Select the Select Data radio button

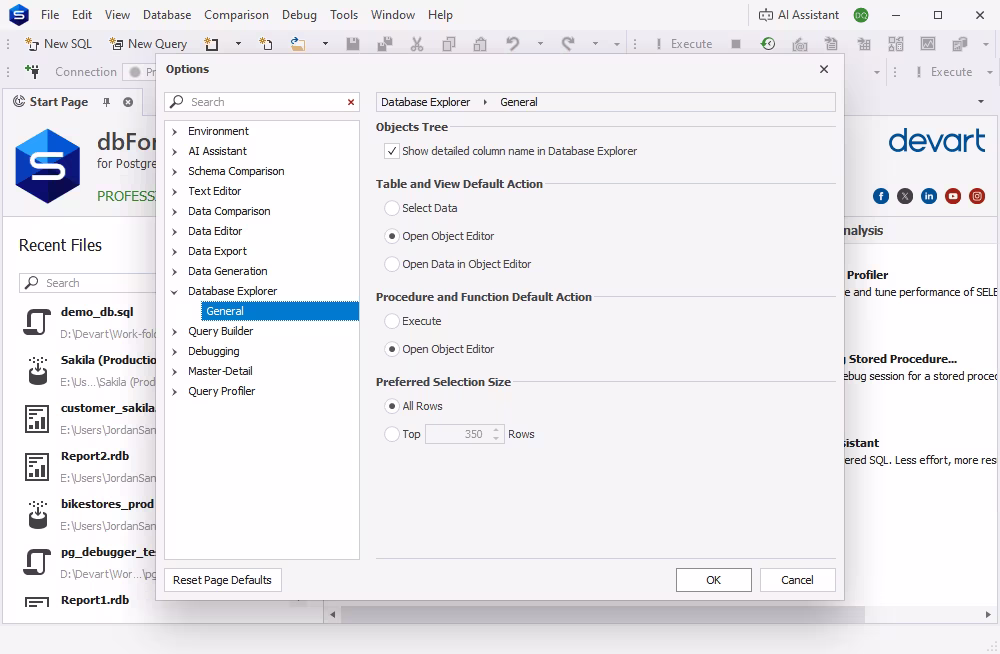pos(392,208)
